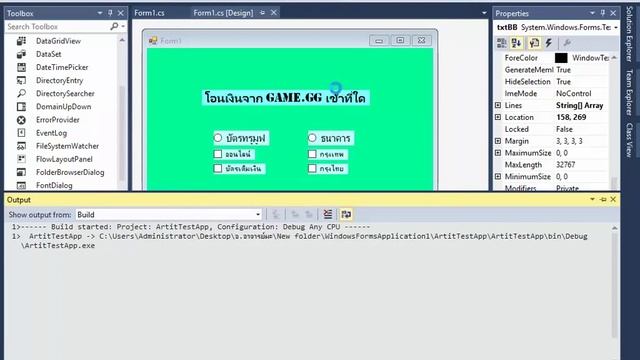Viewport: 640px width, 360px height.
Task: Expand the Margin property
Action: point(498,141)
